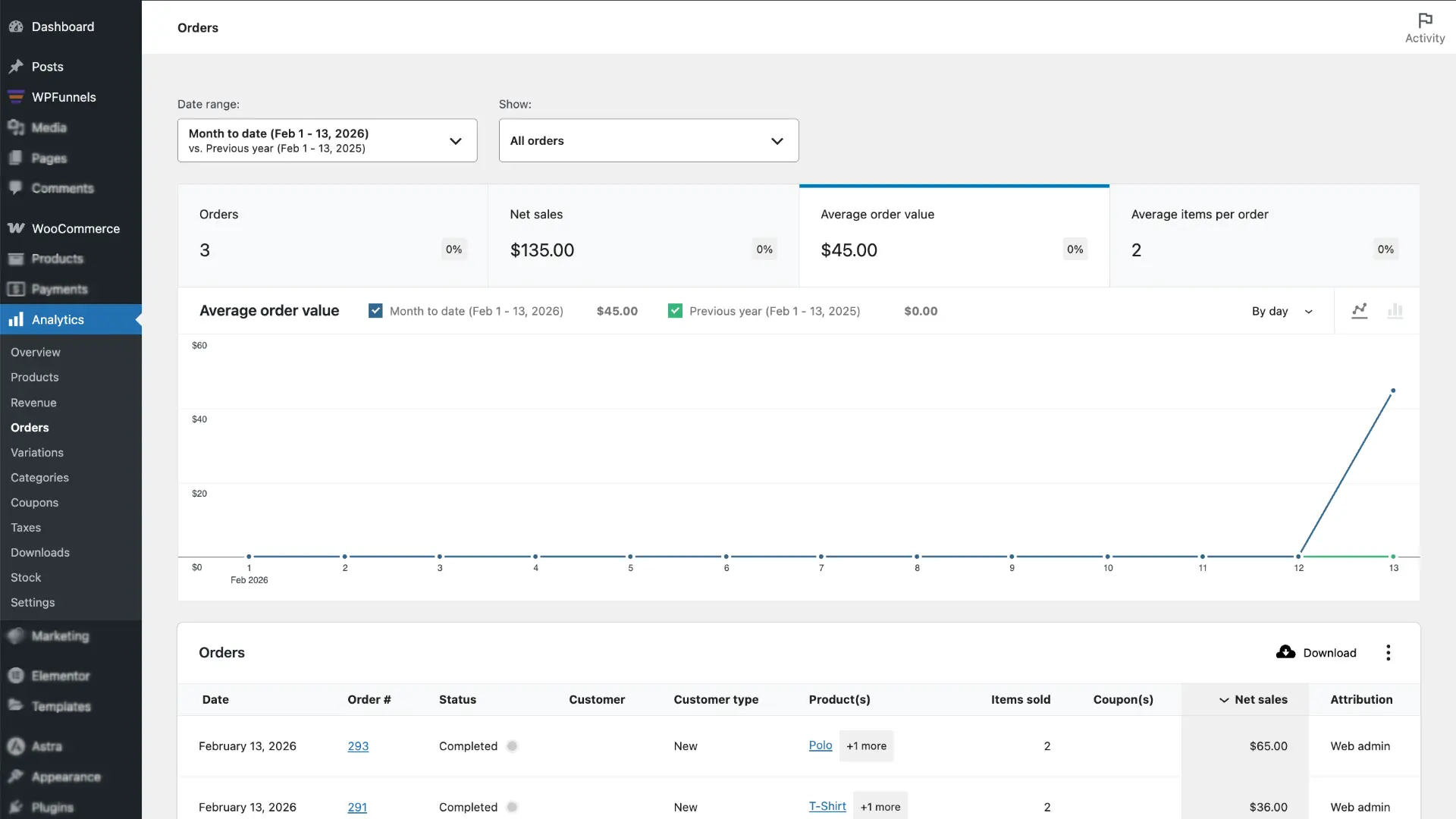1456x819 pixels.
Task: Open the All orders Show dropdown
Action: coord(648,140)
